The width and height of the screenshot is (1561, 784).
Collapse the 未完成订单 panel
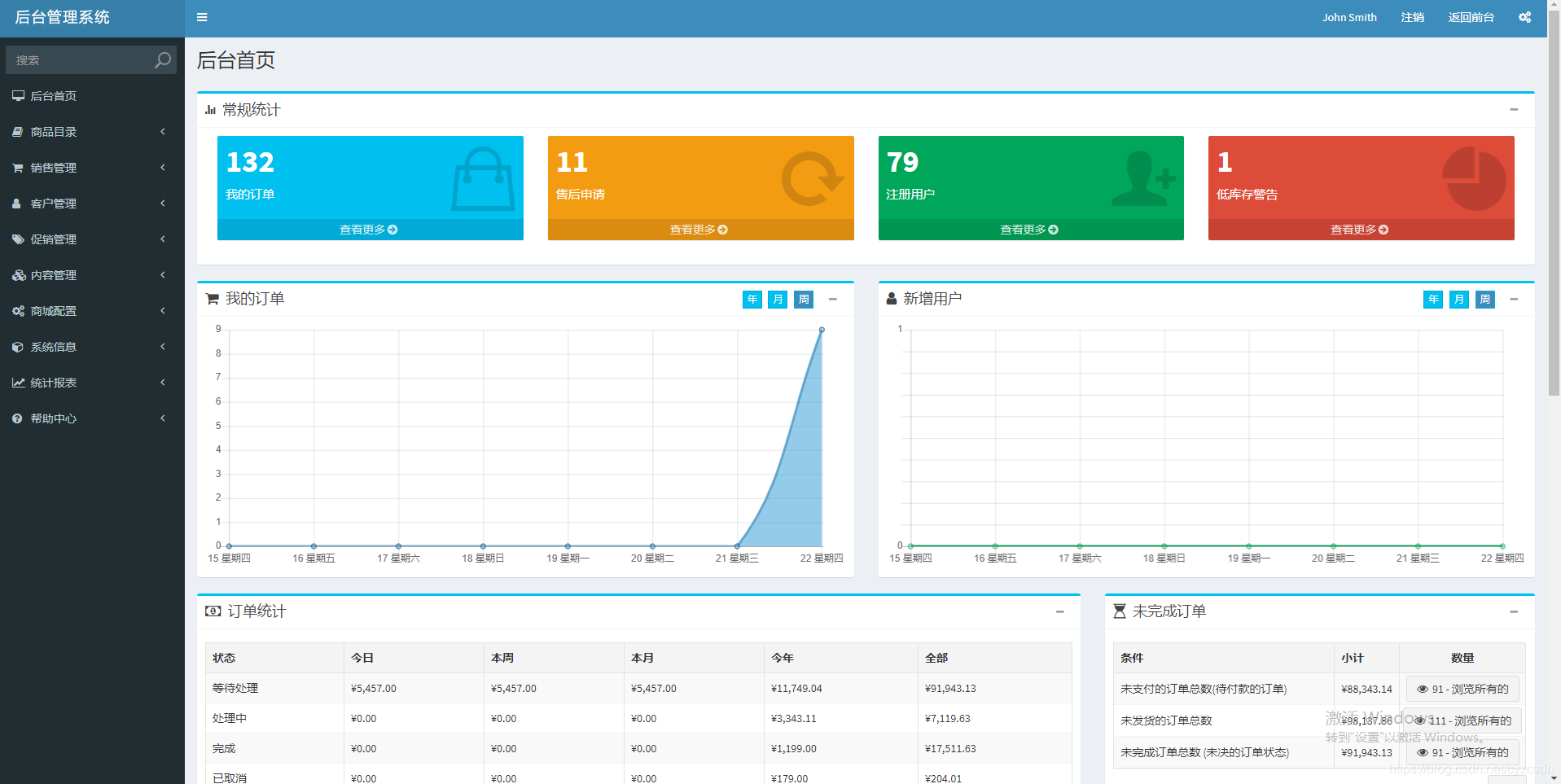[x=1514, y=611]
